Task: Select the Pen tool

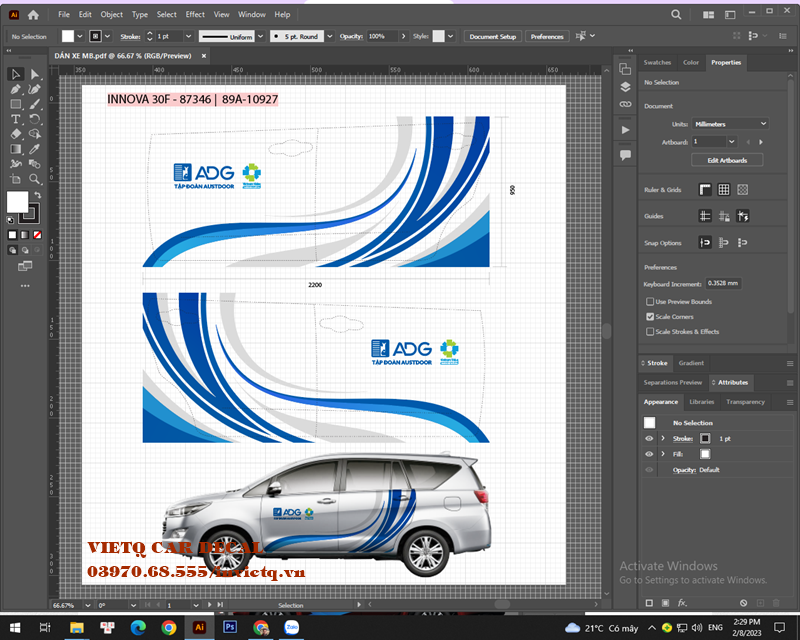Action: pos(16,89)
